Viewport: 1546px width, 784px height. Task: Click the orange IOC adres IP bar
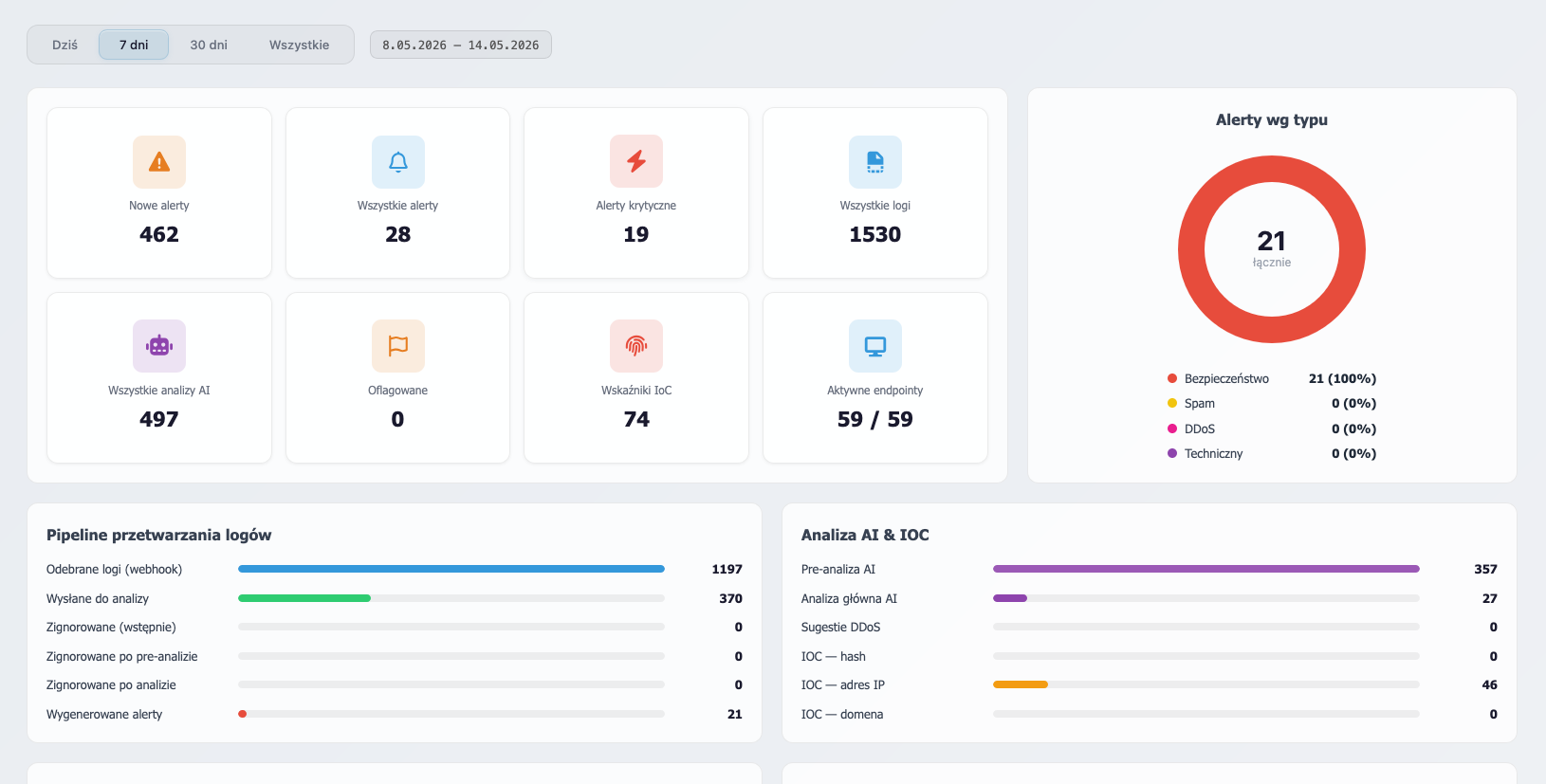tap(1021, 684)
